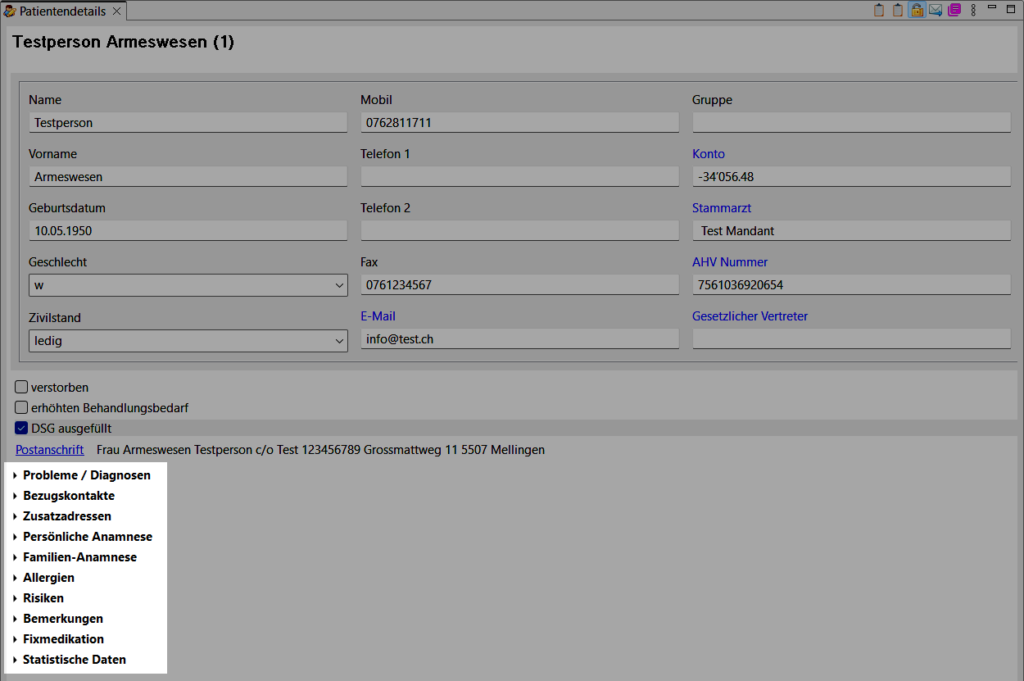
Task: Enable erhöhten Behandlungsbedarf checkbox
Action: click(x=22, y=408)
